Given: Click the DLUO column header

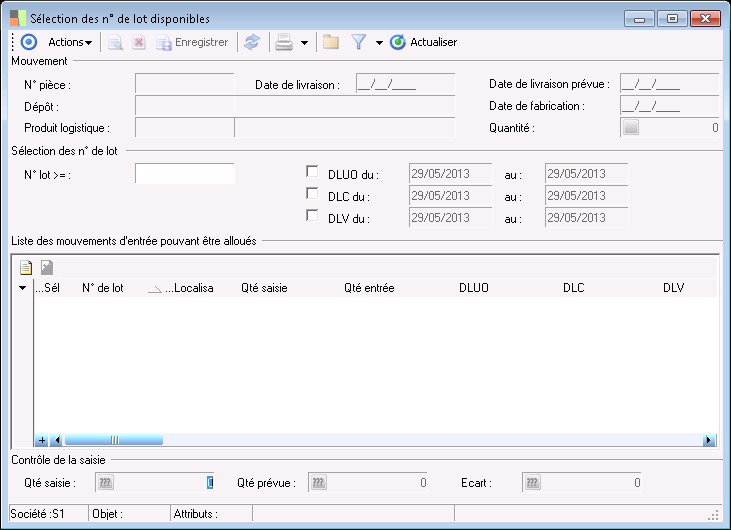Looking at the screenshot, I should coord(474,288).
